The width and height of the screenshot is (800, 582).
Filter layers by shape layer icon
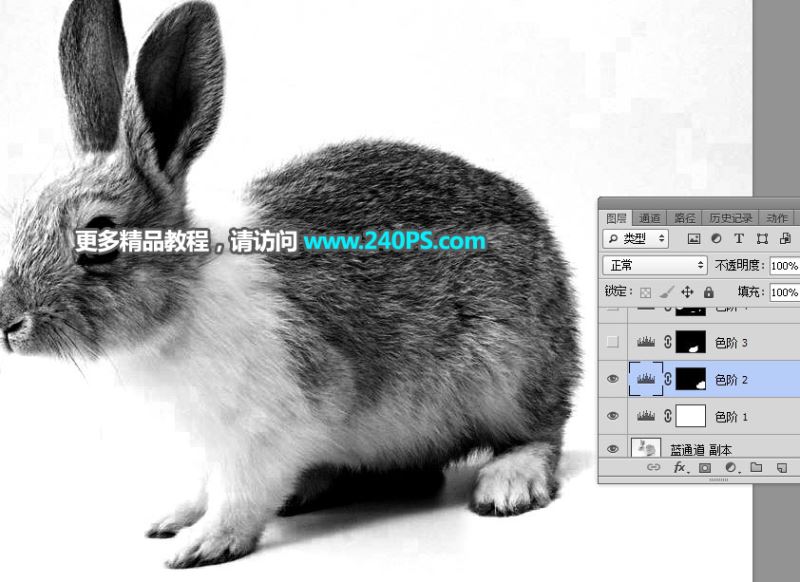(762, 239)
